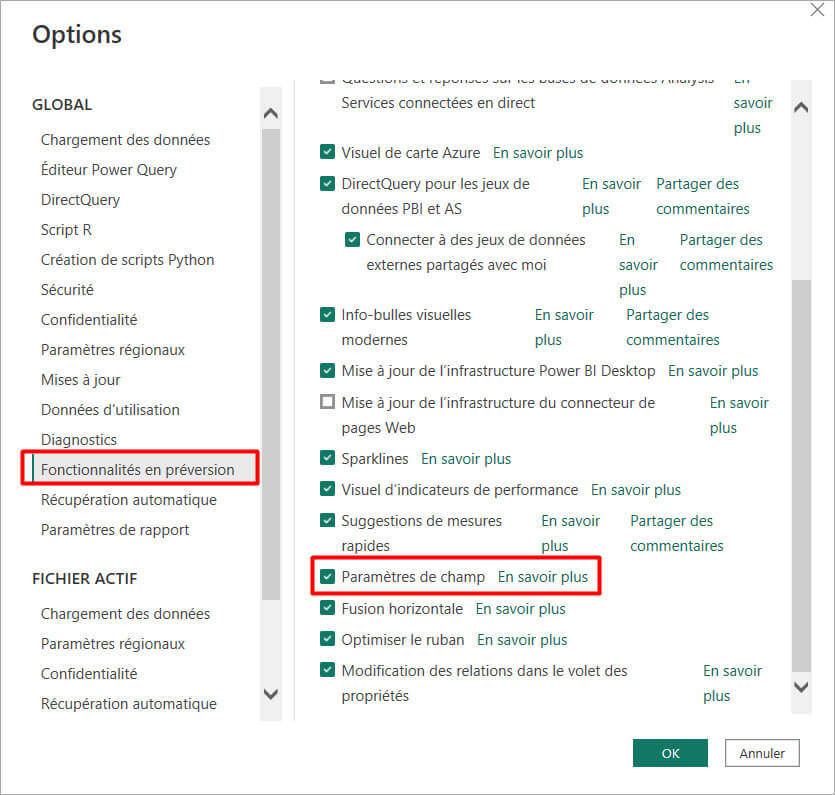Uncheck Visuel de carte Azure

(327, 151)
